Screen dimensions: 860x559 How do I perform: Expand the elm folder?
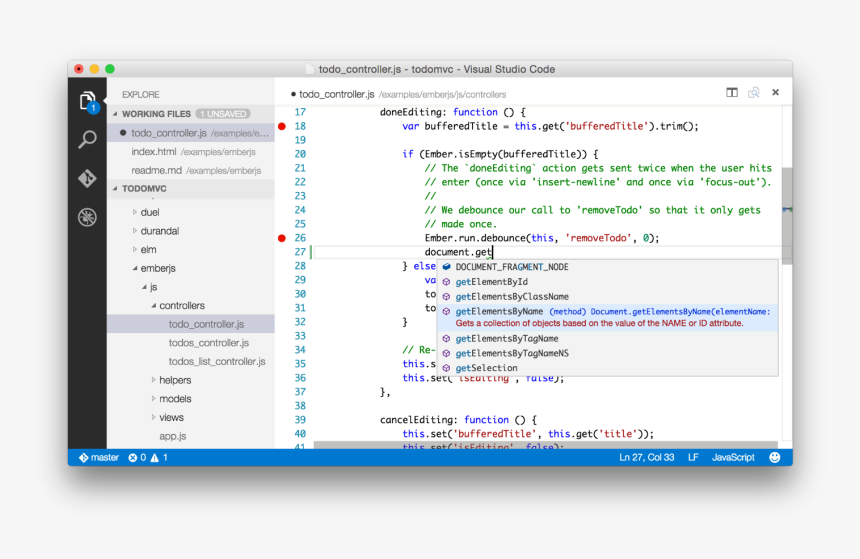(x=135, y=249)
